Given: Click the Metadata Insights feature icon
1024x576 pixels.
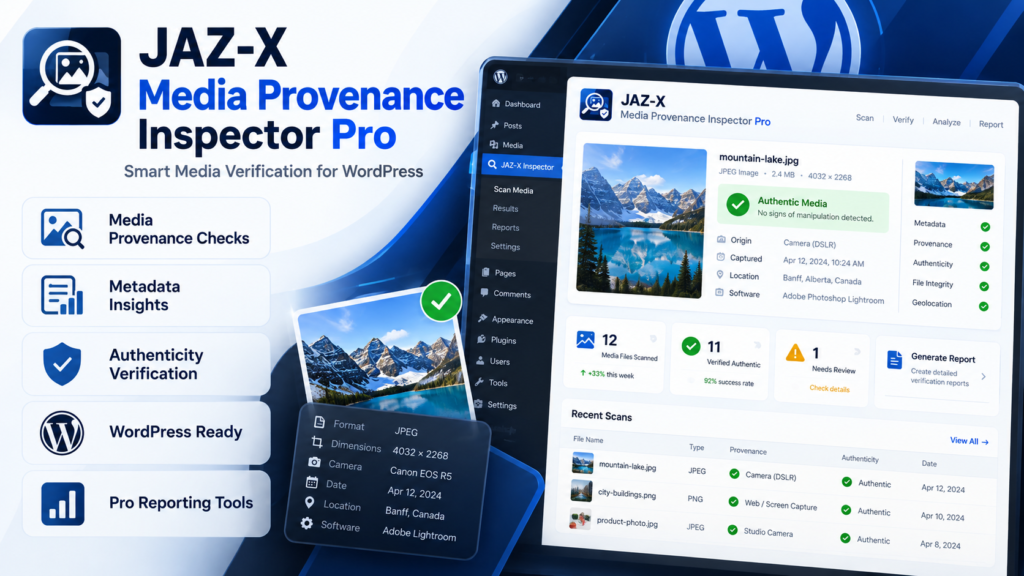Looking at the screenshot, I should click(x=62, y=295).
